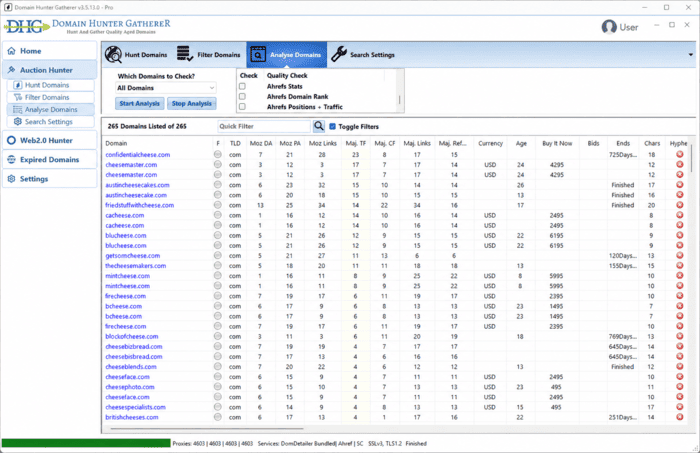Sort by Age column header

pyautogui.click(x=521, y=143)
